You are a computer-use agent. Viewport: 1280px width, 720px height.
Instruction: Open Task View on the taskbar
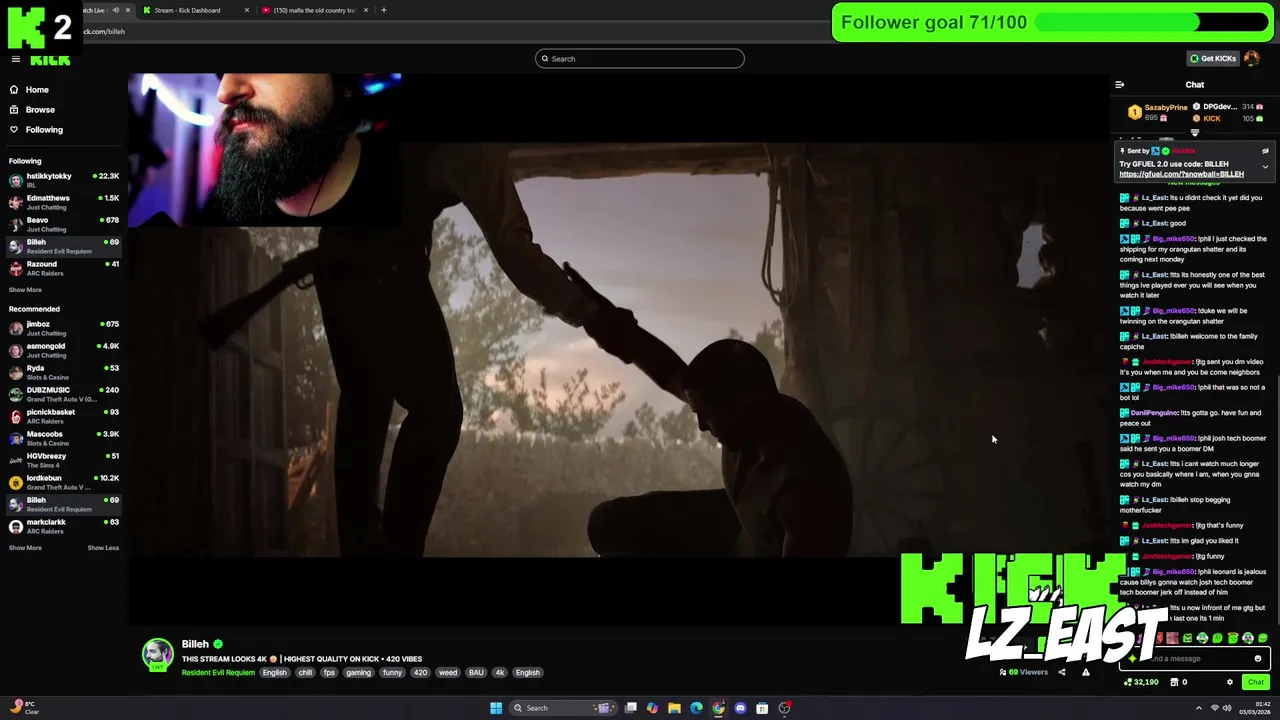click(x=631, y=708)
